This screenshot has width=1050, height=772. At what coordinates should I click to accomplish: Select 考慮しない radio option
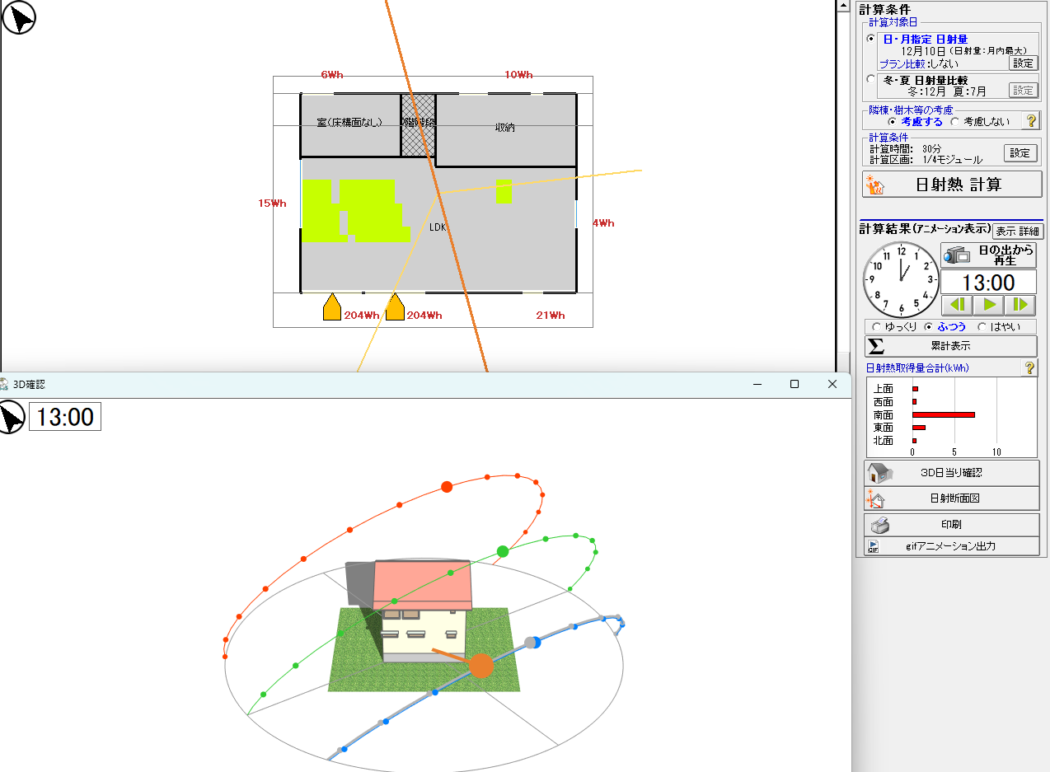pyautogui.click(x=957, y=121)
